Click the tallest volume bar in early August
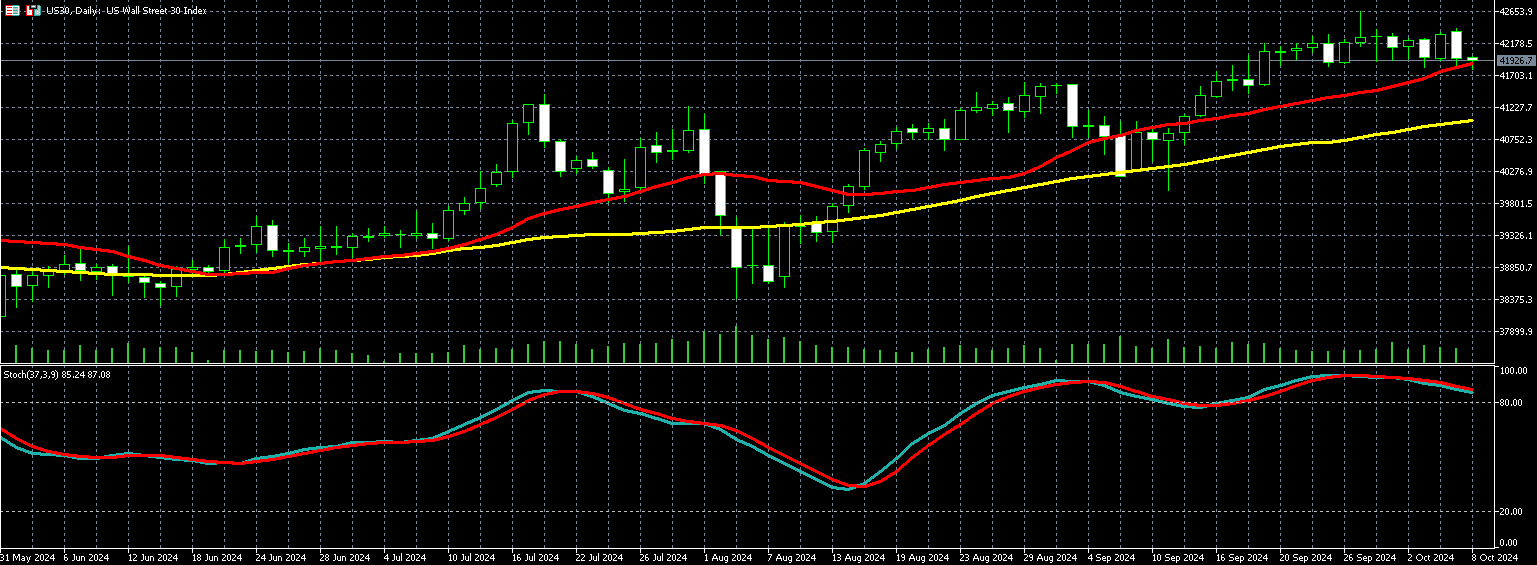 point(736,345)
